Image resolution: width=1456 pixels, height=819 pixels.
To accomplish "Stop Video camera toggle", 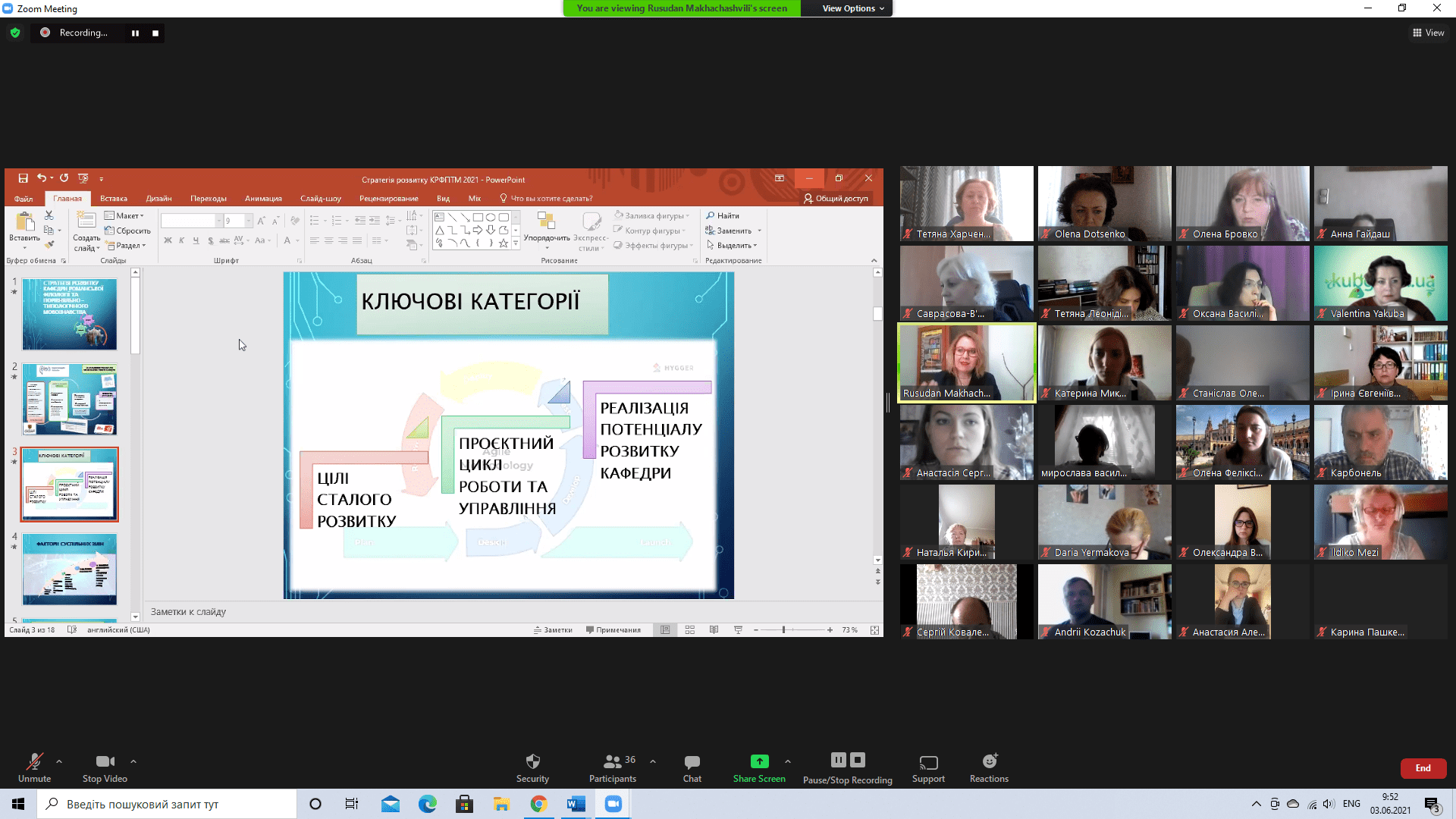I will (105, 761).
